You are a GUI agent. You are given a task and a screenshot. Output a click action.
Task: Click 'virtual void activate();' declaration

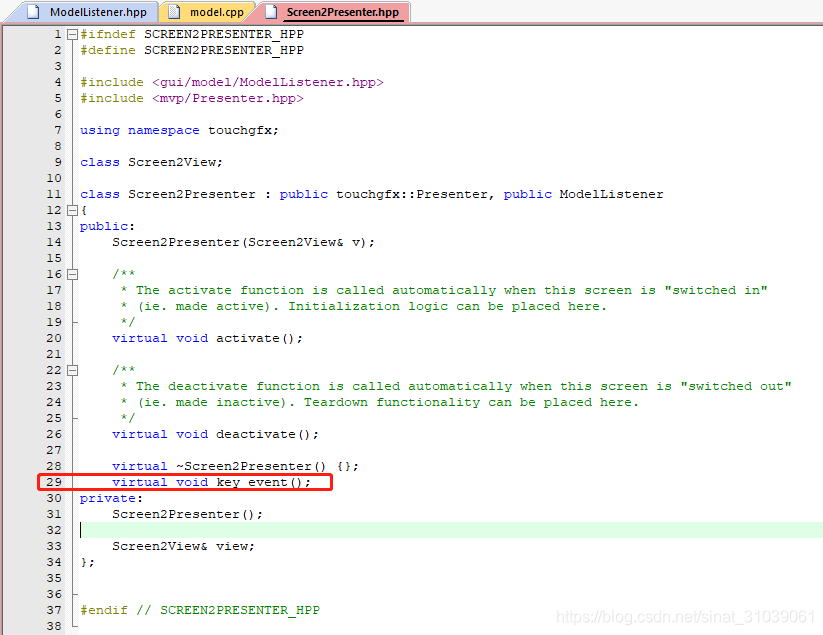(207, 338)
